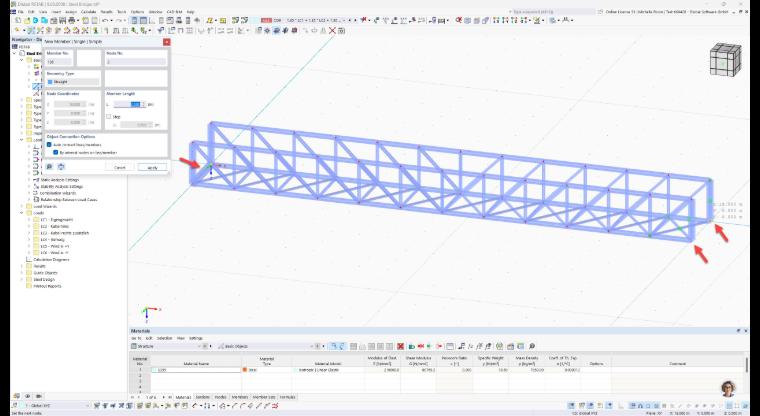Switch to the Member Sets tab
Image resolution: width=760 pixels, height=416 pixels.
264,397
